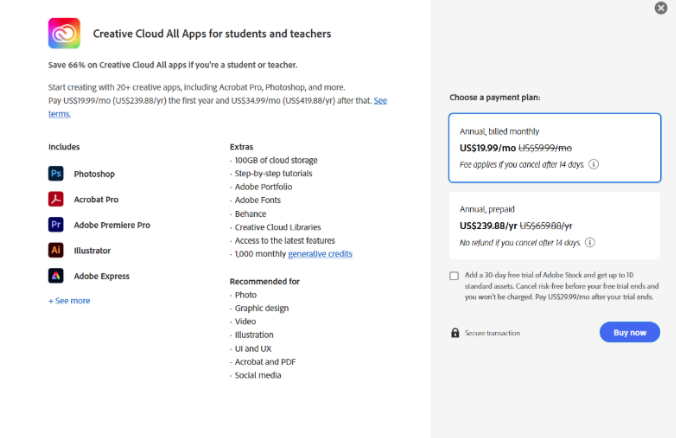The height and width of the screenshot is (438, 676).
Task: Click the Graphic design recommendation item
Action: pyautogui.click(x=262, y=308)
